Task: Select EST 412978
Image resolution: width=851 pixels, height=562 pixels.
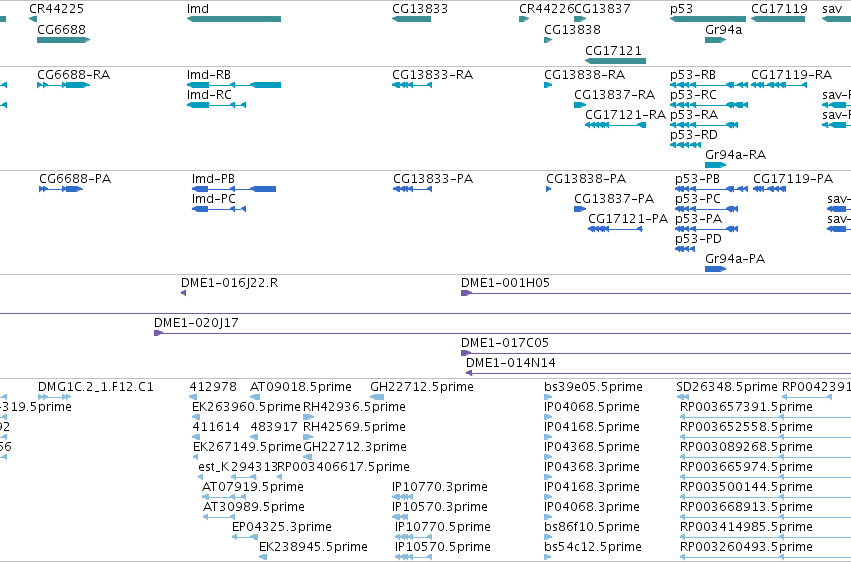Action: pos(193,397)
